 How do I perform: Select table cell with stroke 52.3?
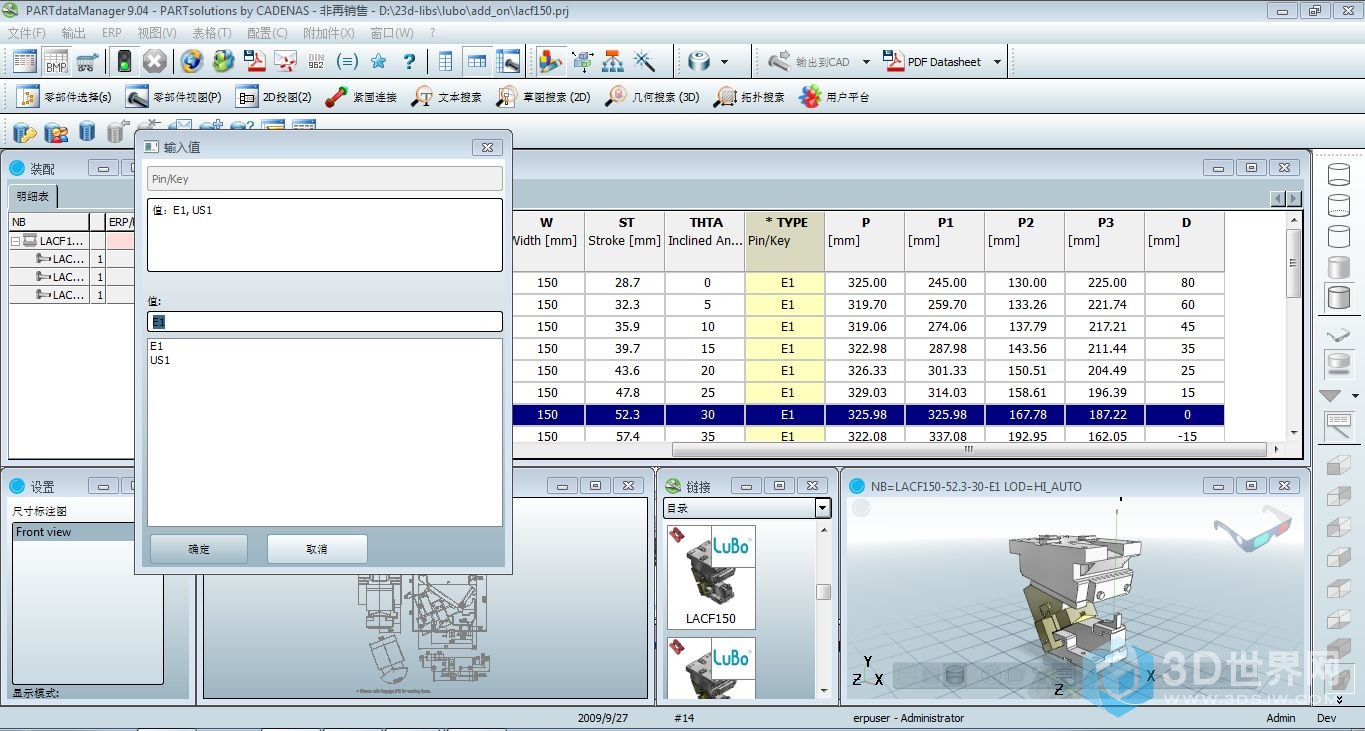click(625, 415)
